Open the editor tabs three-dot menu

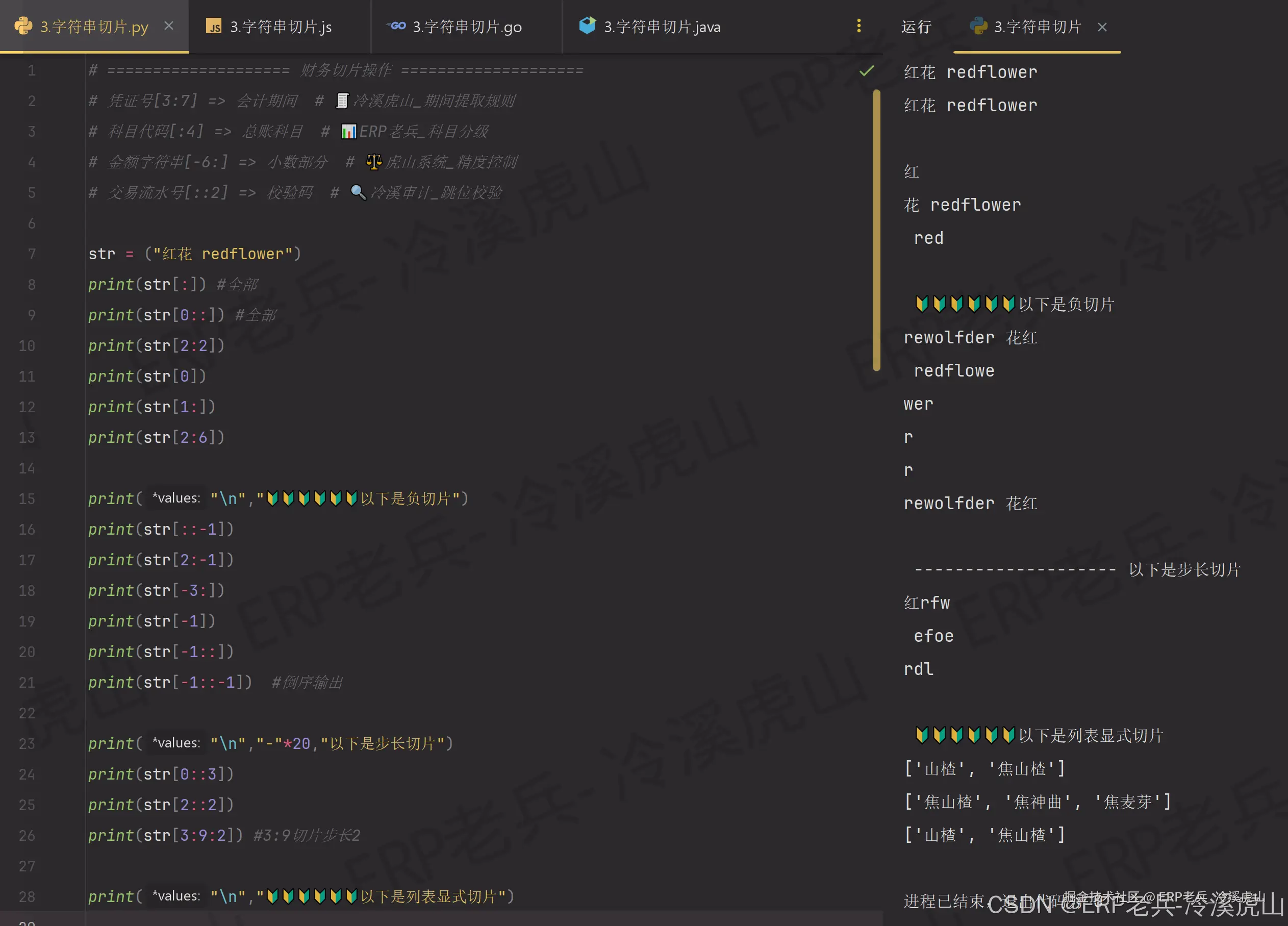pos(858,26)
